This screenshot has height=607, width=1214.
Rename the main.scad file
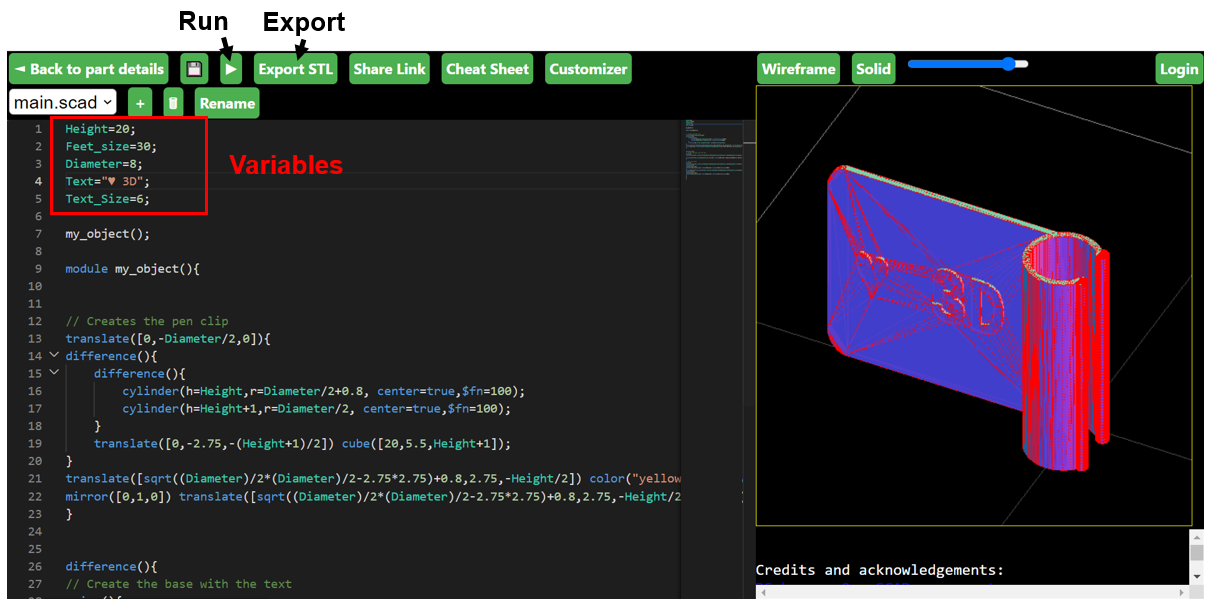coord(226,102)
